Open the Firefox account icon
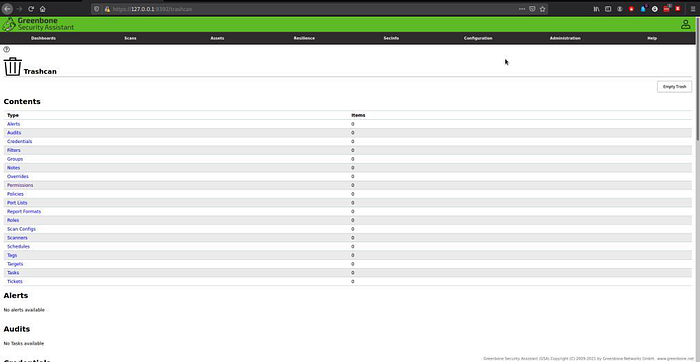The image size is (700, 362). 620,9
